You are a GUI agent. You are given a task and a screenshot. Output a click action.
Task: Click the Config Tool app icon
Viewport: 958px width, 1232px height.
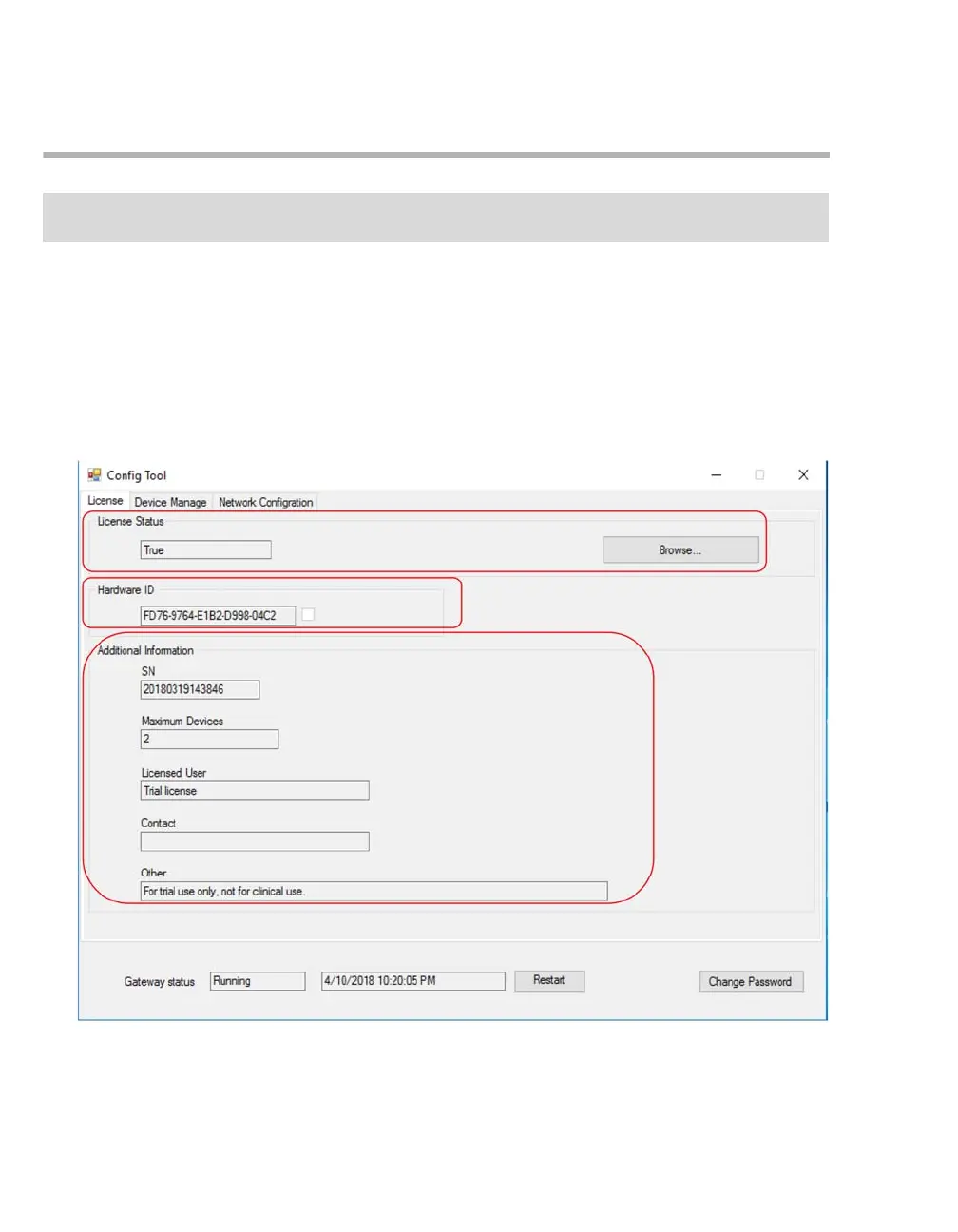point(94,474)
